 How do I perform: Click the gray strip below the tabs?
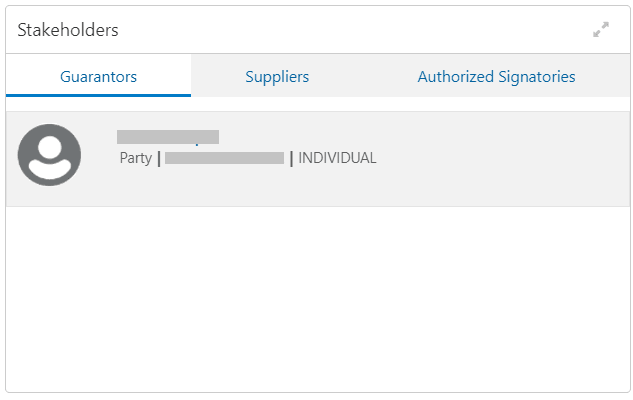point(316,104)
